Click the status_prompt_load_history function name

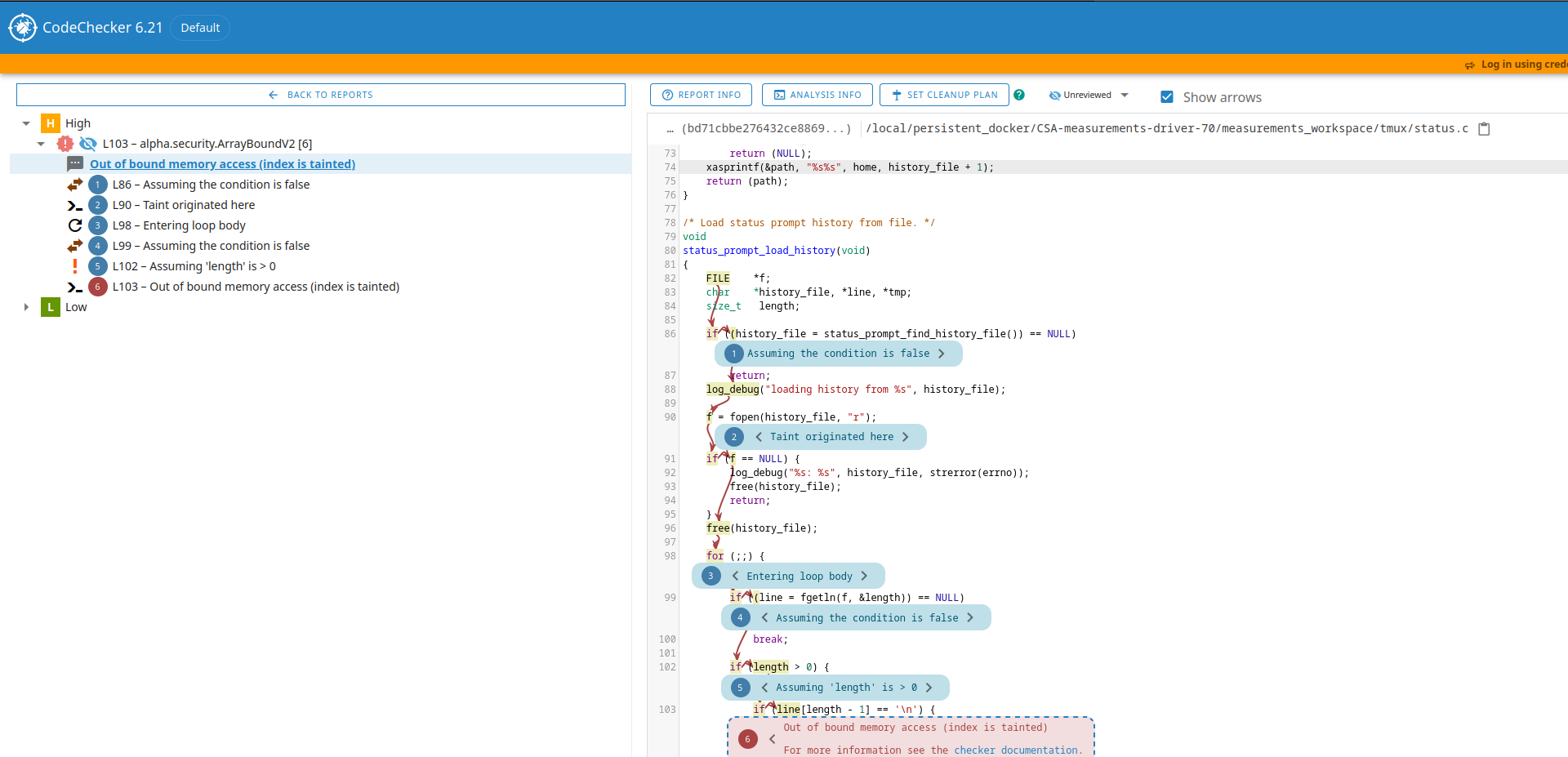point(759,251)
